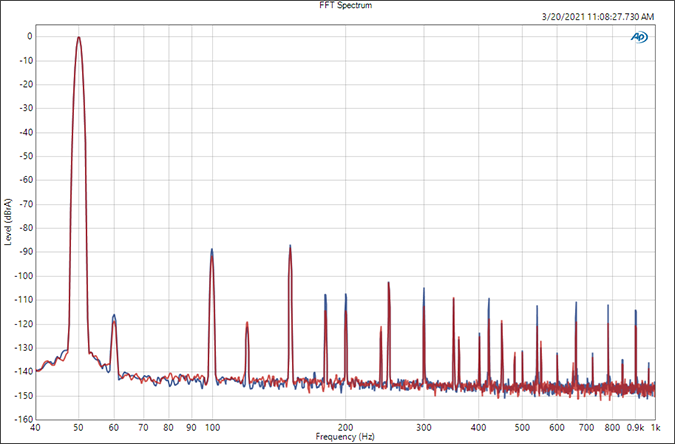
Task: Click the -70 level axis tick label
Action: point(26,204)
